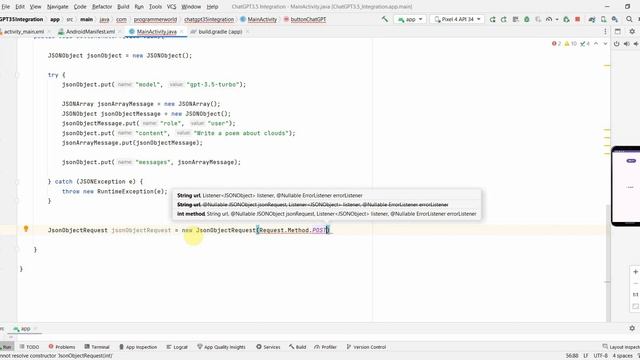Expand the Profile dropdown arrow
Image resolution: width=640 pixels, height=360 pixels.
(557, 19)
